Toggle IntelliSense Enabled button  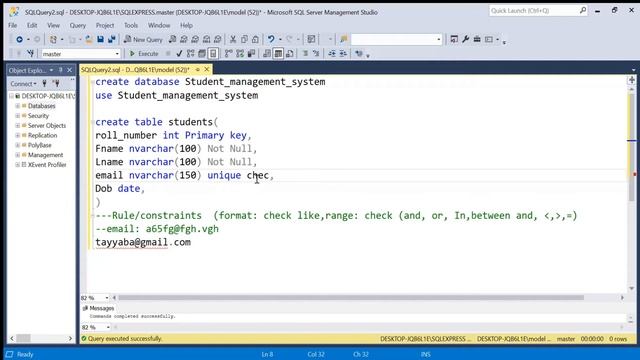pyautogui.click(x=213, y=53)
